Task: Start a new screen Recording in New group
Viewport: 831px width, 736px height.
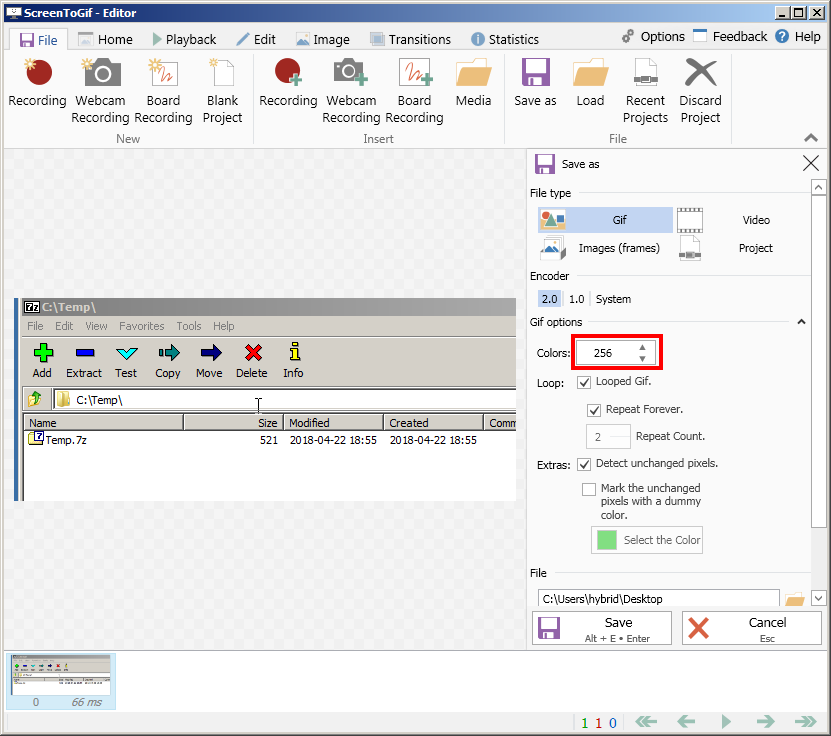Action: [37, 83]
